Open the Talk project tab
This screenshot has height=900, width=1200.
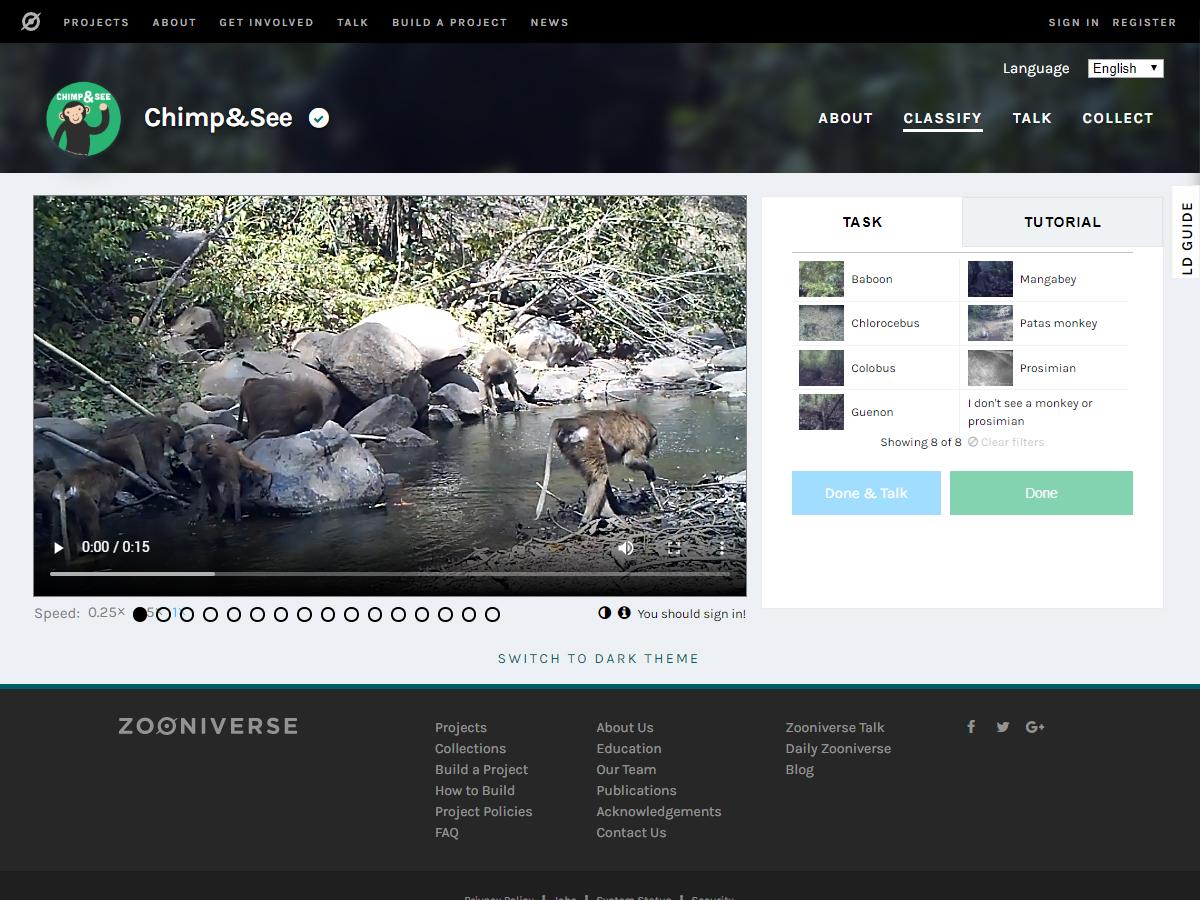[1032, 118]
